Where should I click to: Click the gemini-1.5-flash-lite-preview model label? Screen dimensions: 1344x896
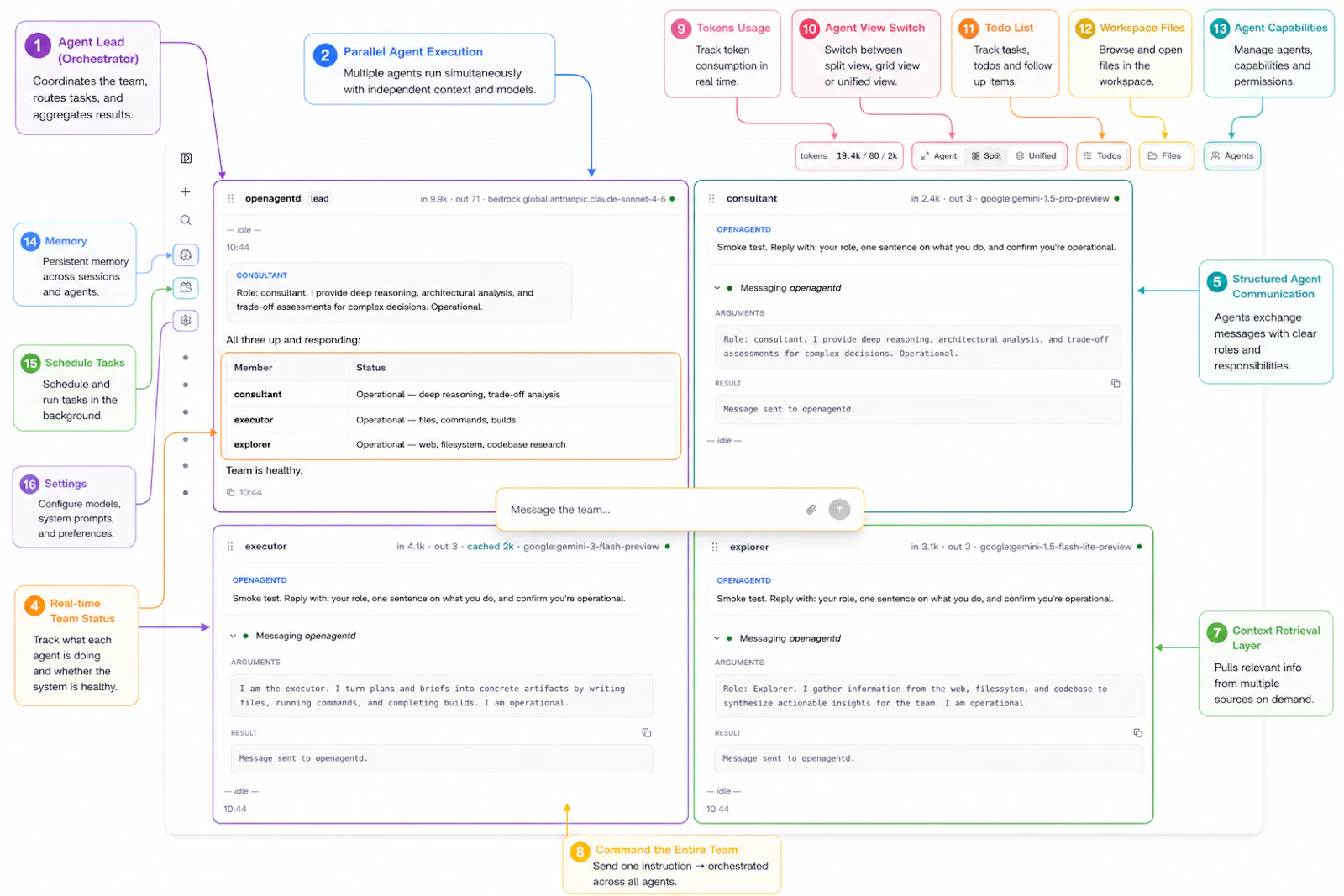(x=1056, y=547)
